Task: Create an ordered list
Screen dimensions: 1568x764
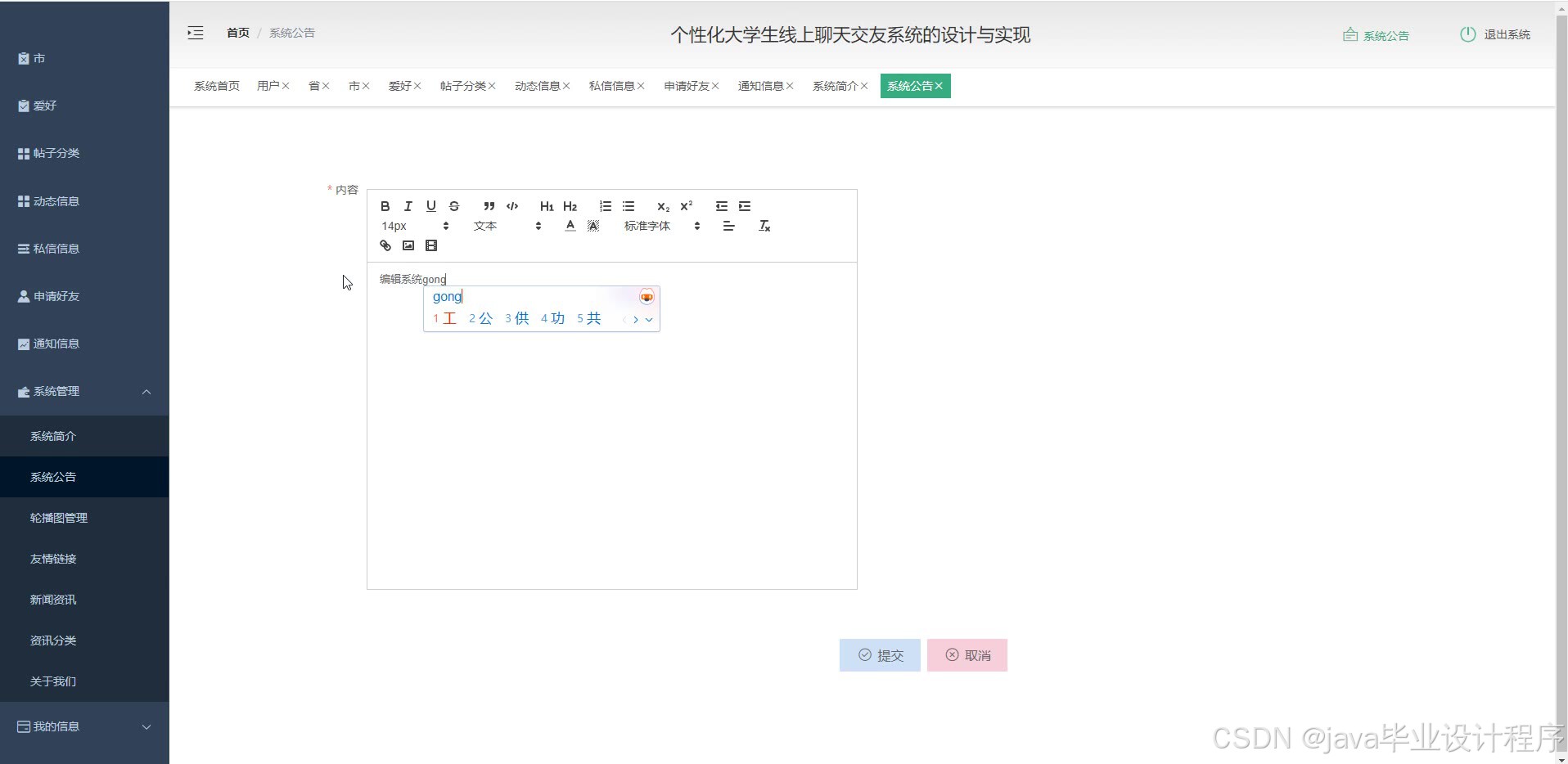Action: pos(605,206)
